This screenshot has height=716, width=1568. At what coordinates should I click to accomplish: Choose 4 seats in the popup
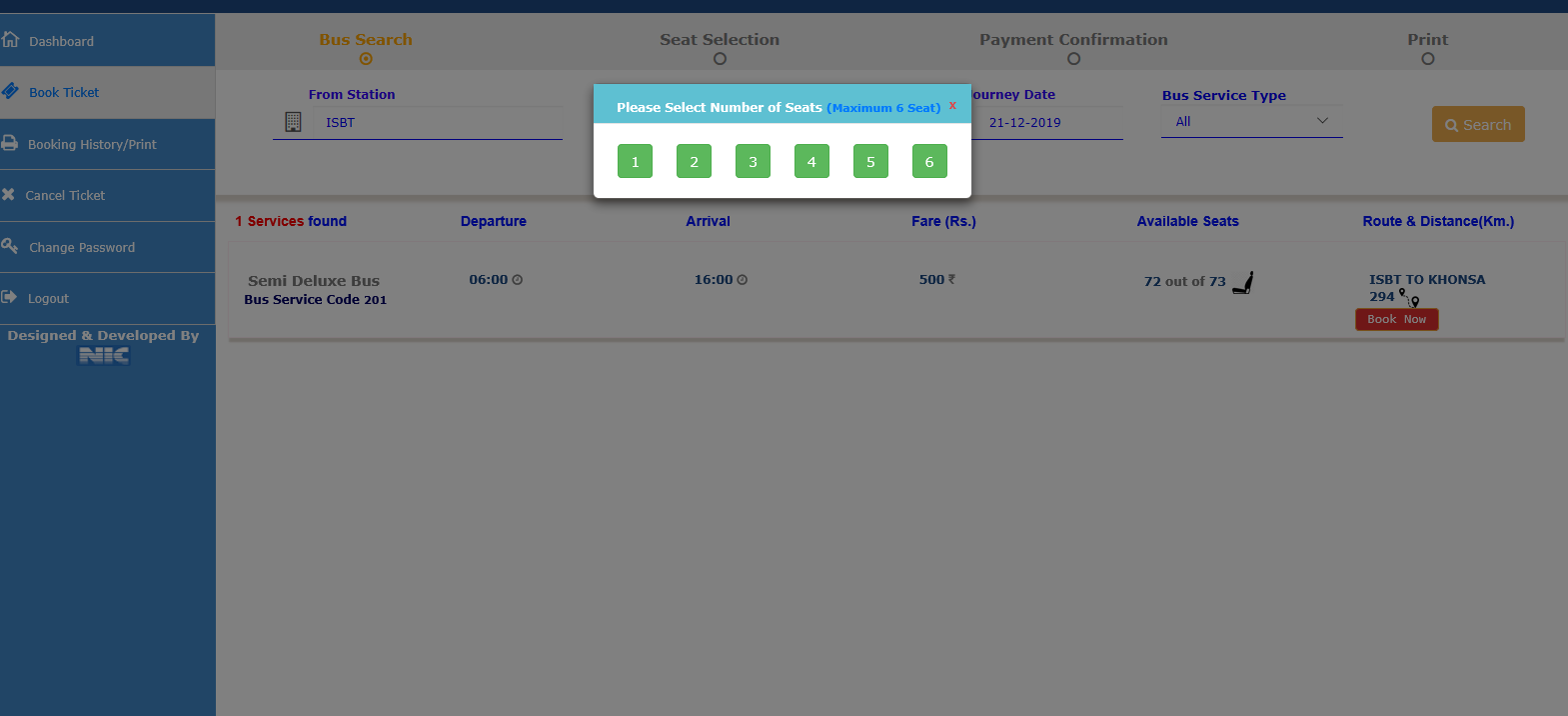pyautogui.click(x=811, y=162)
